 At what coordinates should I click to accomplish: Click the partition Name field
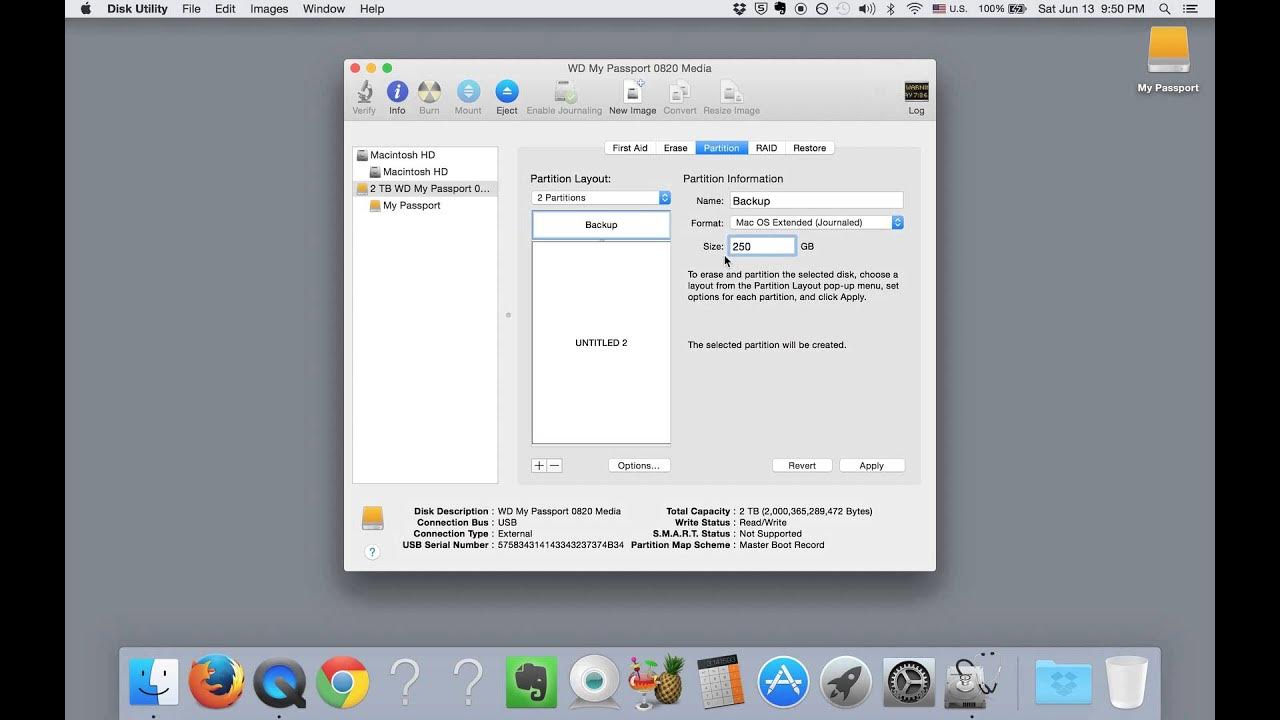pyautogui.click(x=816, y=201)
